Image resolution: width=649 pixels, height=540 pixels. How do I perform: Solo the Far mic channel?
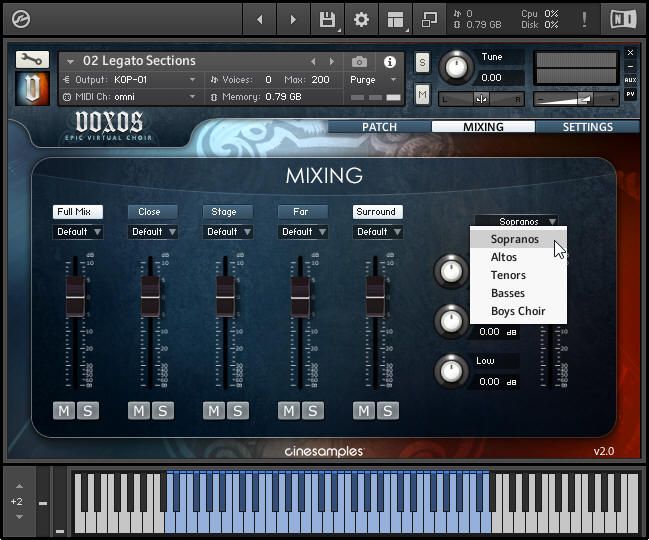[312, 411]
